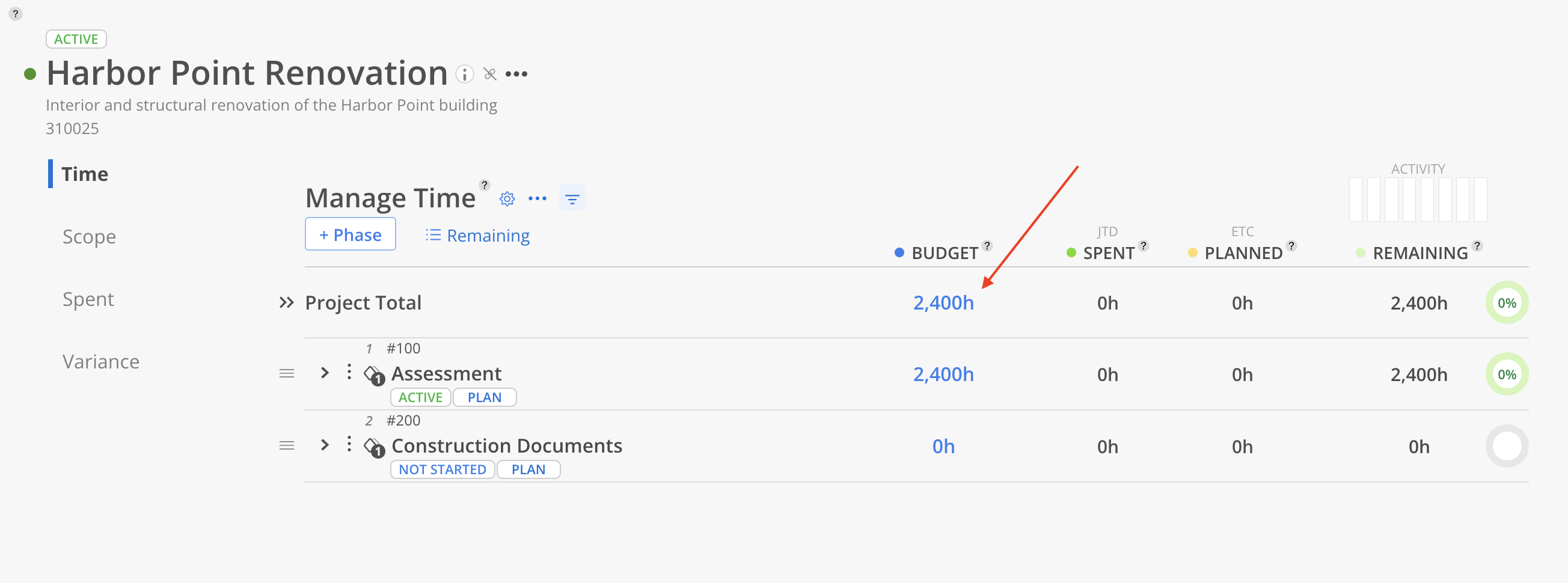Open Manage Time more options ellipsis

coord(537,199)
